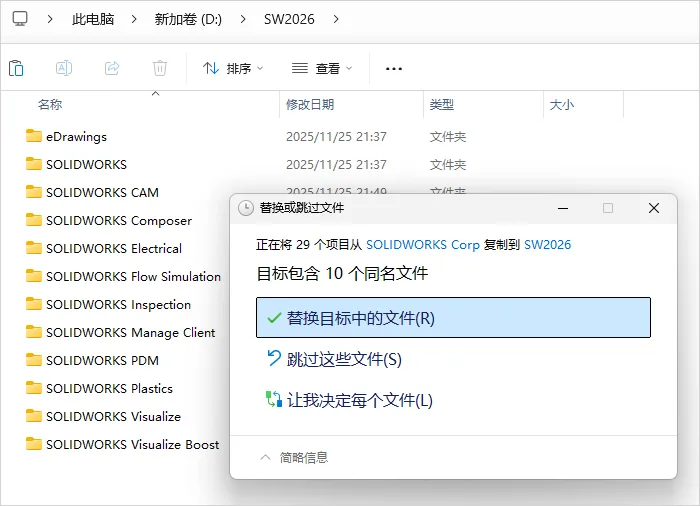Open SW2026 destination link in dialog
The height and width of the screenshot is (506, 700).
tap(547, 245)
